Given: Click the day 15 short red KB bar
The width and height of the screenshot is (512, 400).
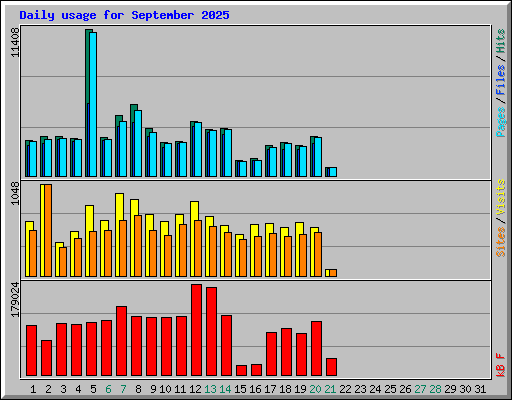Looking at the screenshot, I should (x=242, y=370).
